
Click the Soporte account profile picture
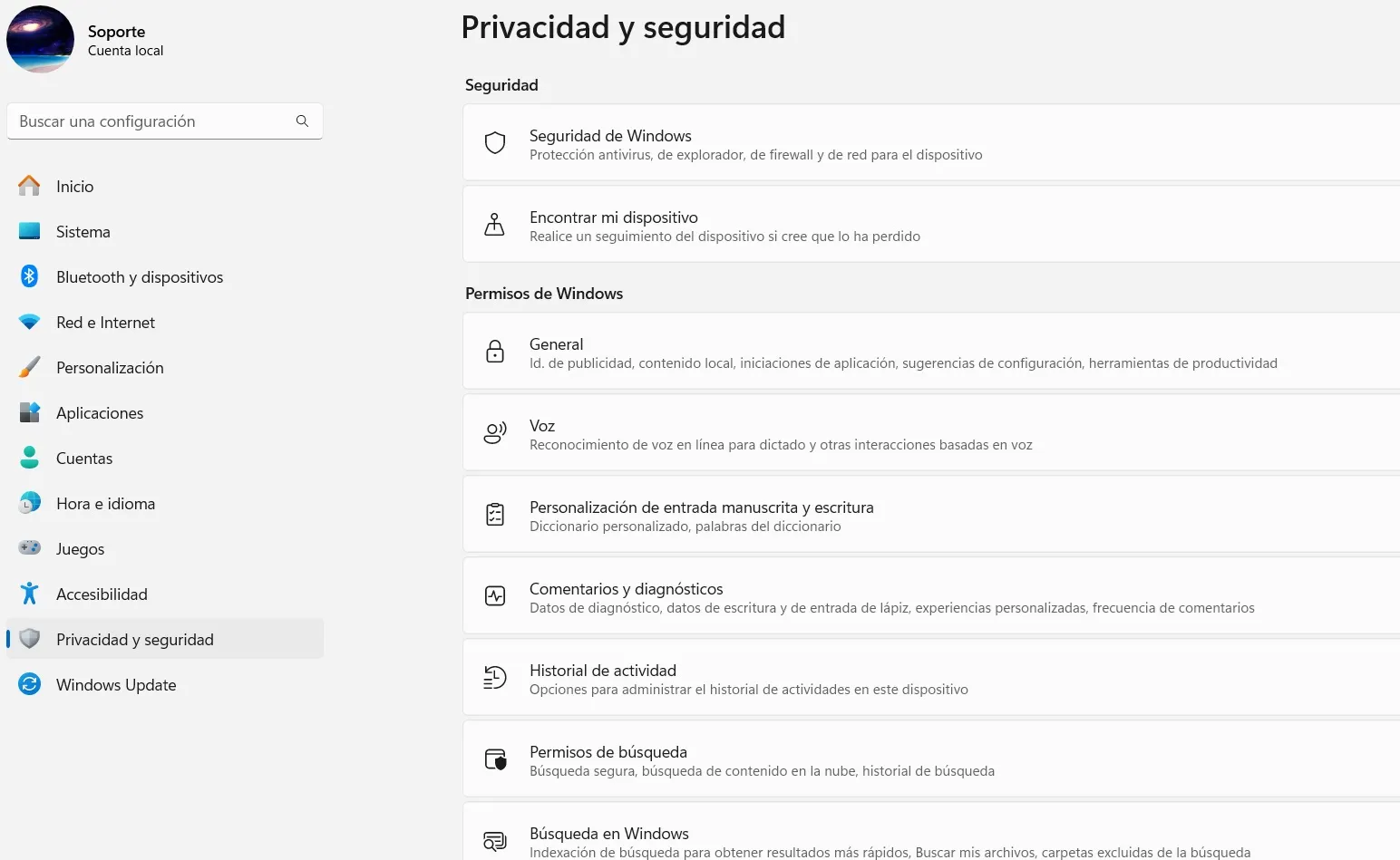(x=41, y=40)
